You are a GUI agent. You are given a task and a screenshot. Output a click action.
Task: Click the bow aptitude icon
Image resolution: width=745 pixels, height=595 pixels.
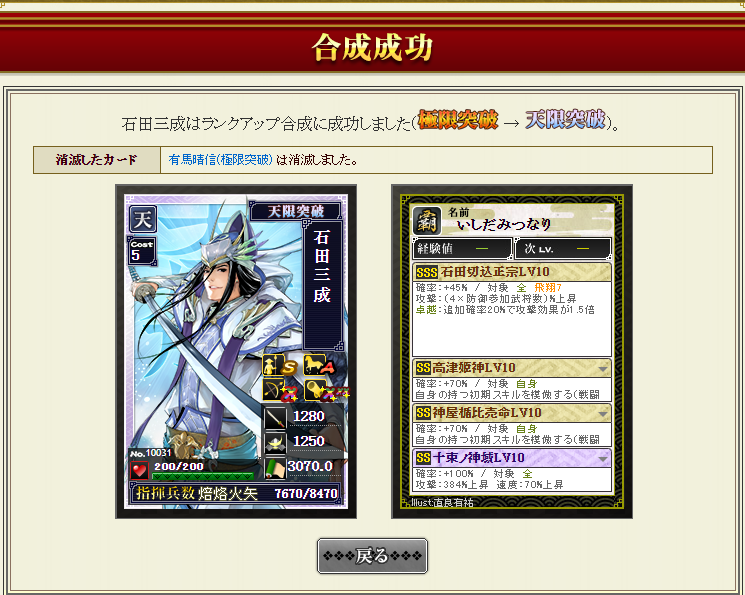[x=280, y=391]
